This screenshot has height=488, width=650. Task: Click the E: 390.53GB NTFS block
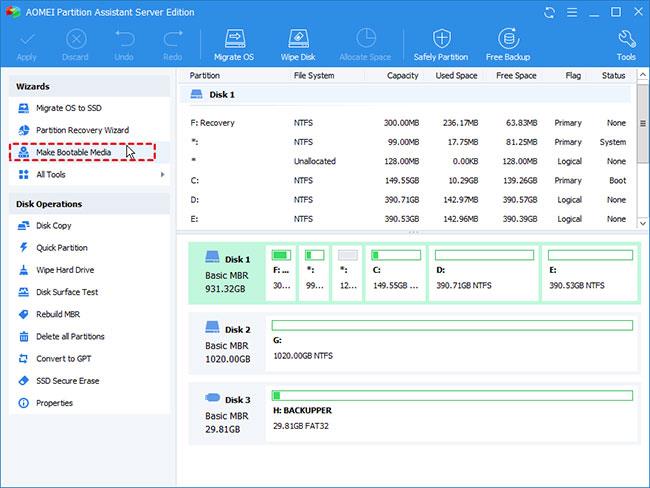(590, 272)
